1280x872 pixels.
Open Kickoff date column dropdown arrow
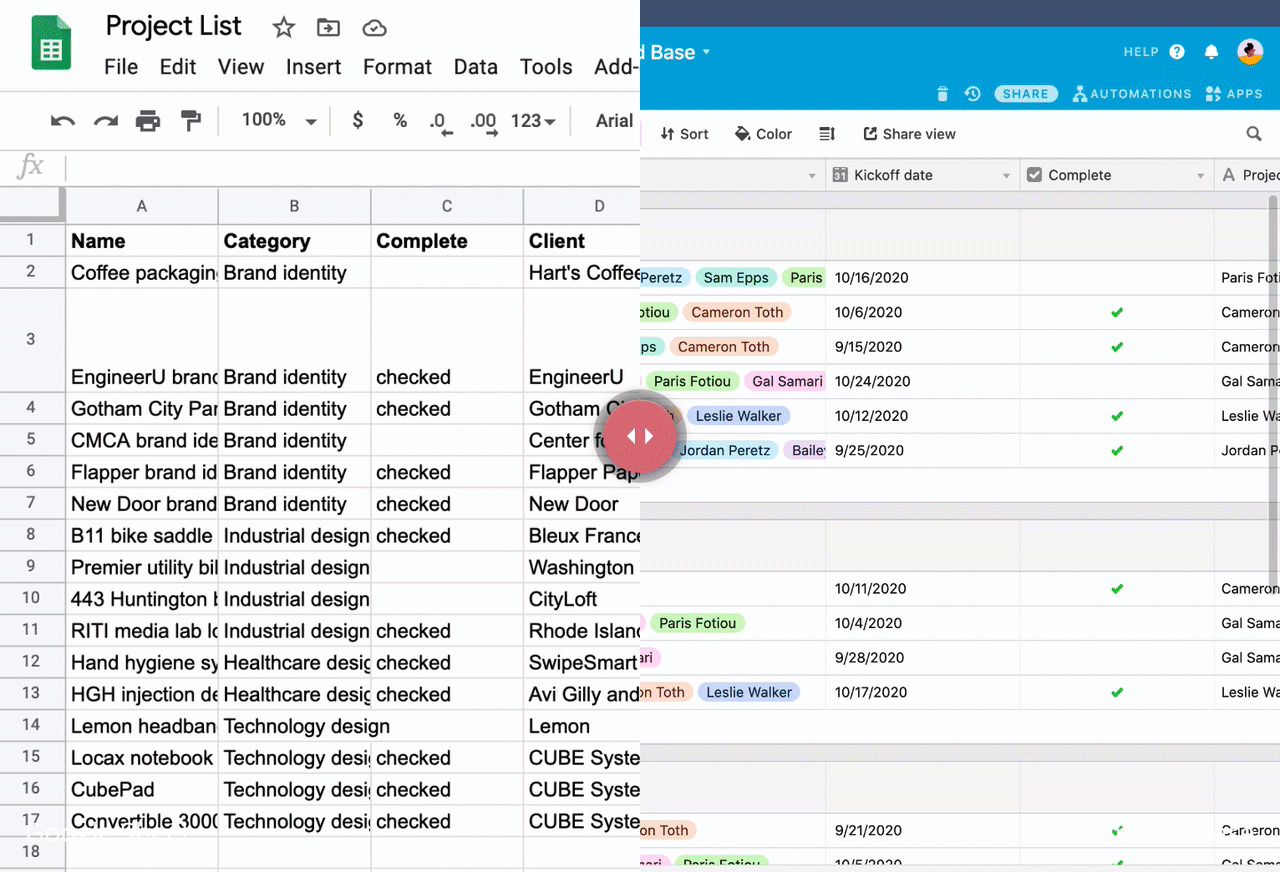[1006, 176]
